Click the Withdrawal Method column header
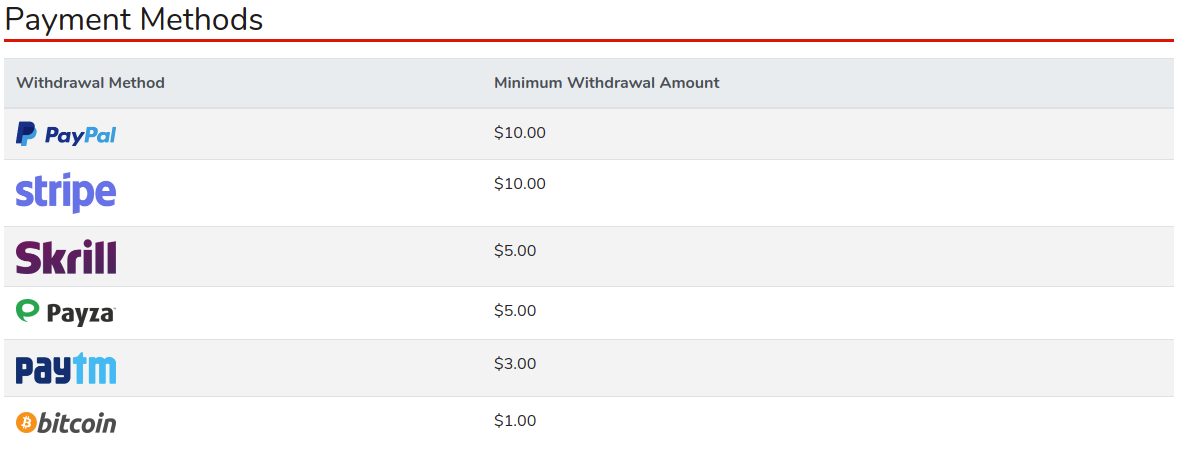Viewport: 1179px width, 462px height. pyautogui.click(x=90, y=83)
